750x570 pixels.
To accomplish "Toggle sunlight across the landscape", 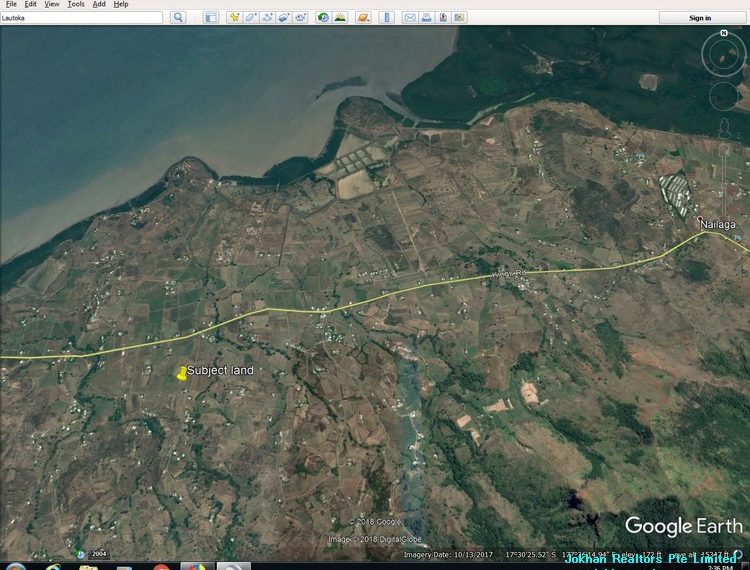I will pyautogui.click(x=340, y=17).
